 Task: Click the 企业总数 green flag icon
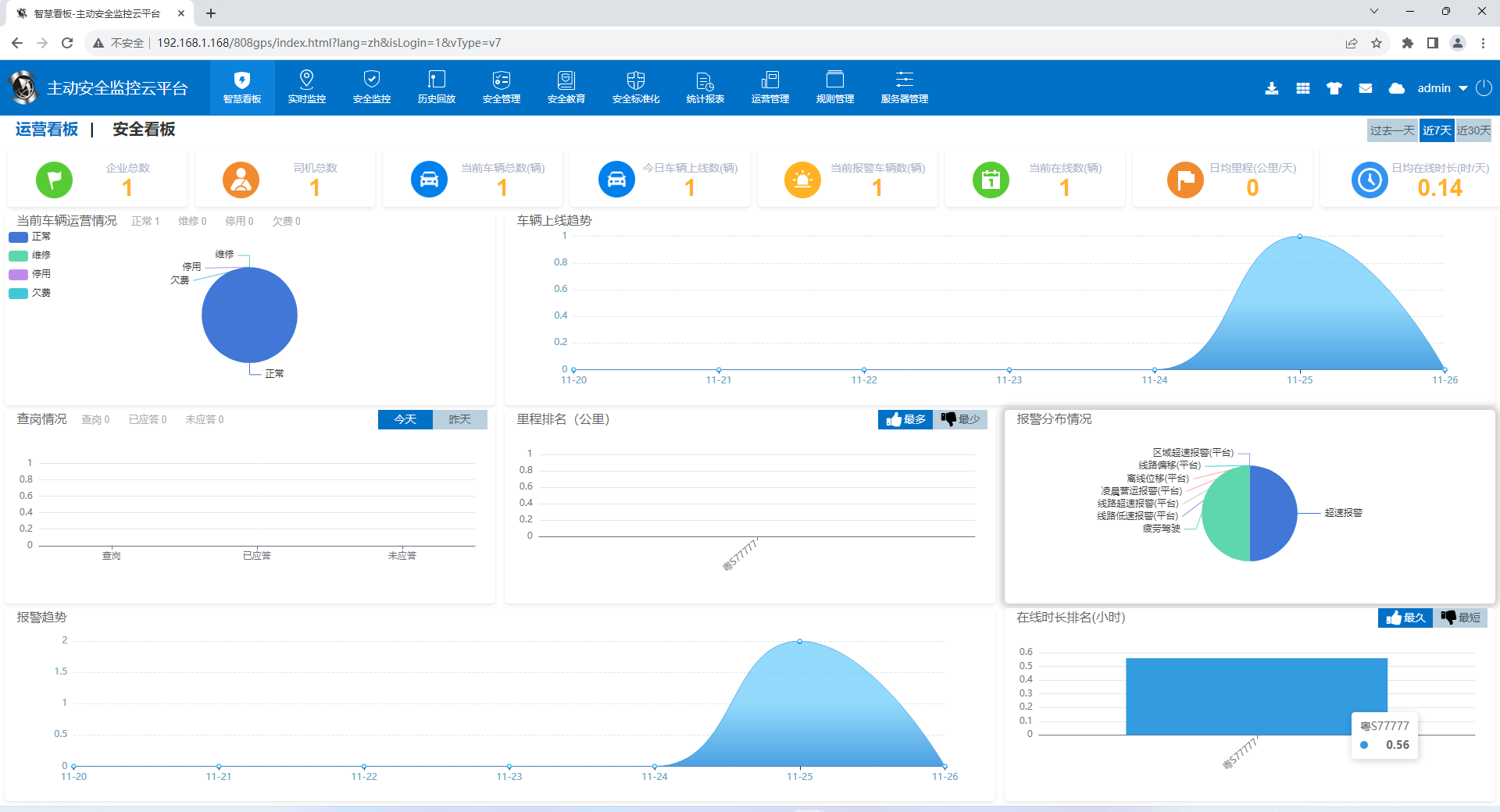point(55,180)
